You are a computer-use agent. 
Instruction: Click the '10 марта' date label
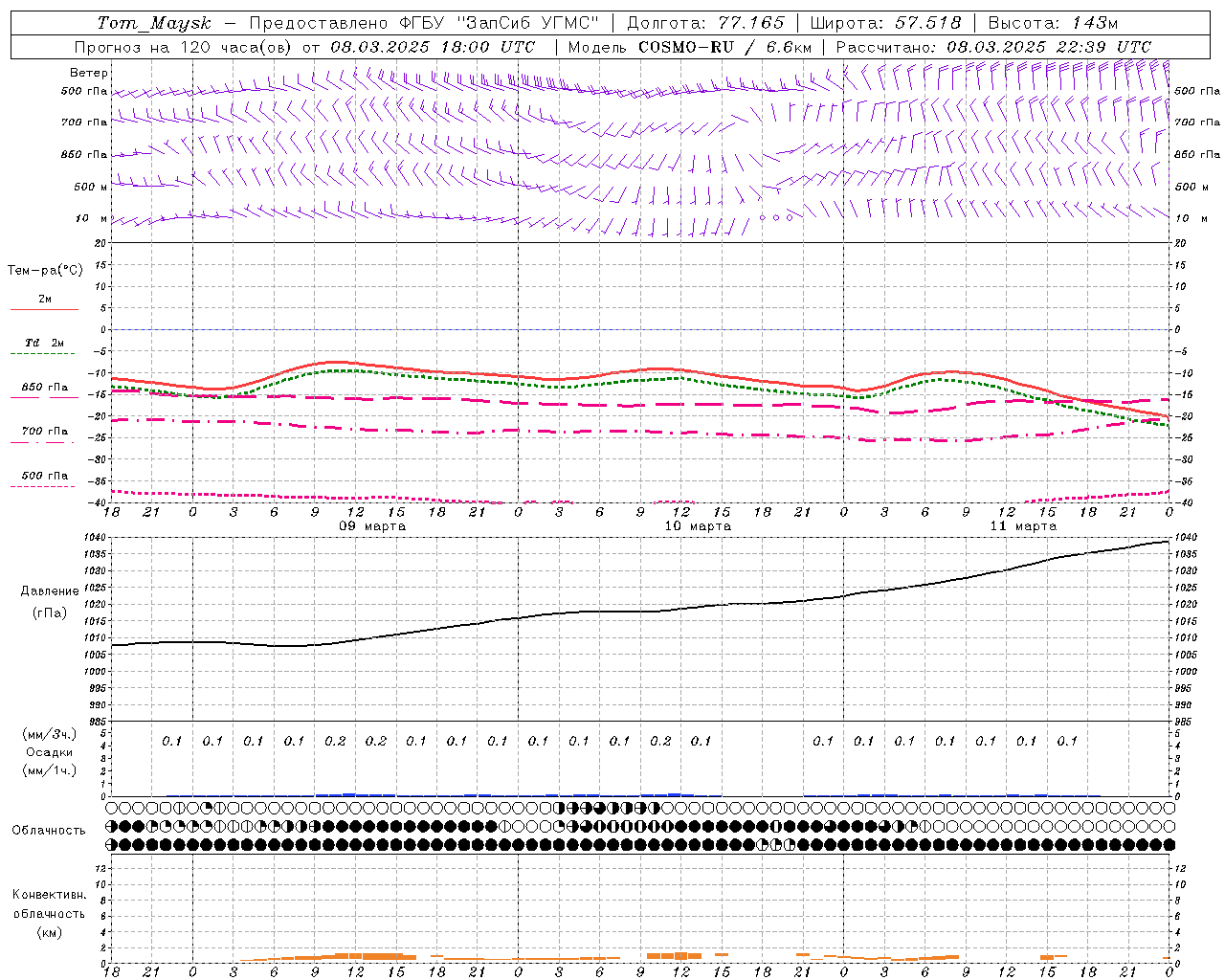(x=698, y=526)
